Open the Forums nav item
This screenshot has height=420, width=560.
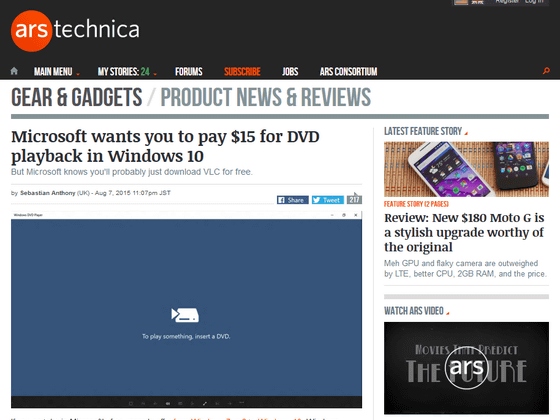click(189, 72)
